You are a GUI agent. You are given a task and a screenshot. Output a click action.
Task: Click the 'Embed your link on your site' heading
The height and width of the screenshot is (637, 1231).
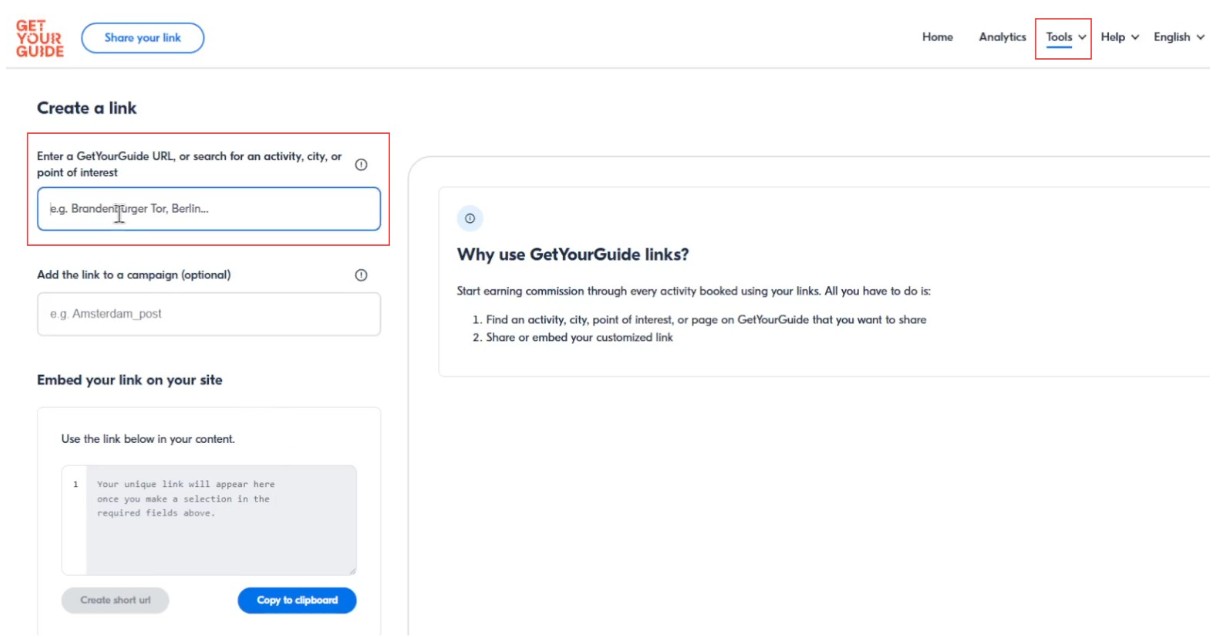pyautogui.click(x=130, y=380)
